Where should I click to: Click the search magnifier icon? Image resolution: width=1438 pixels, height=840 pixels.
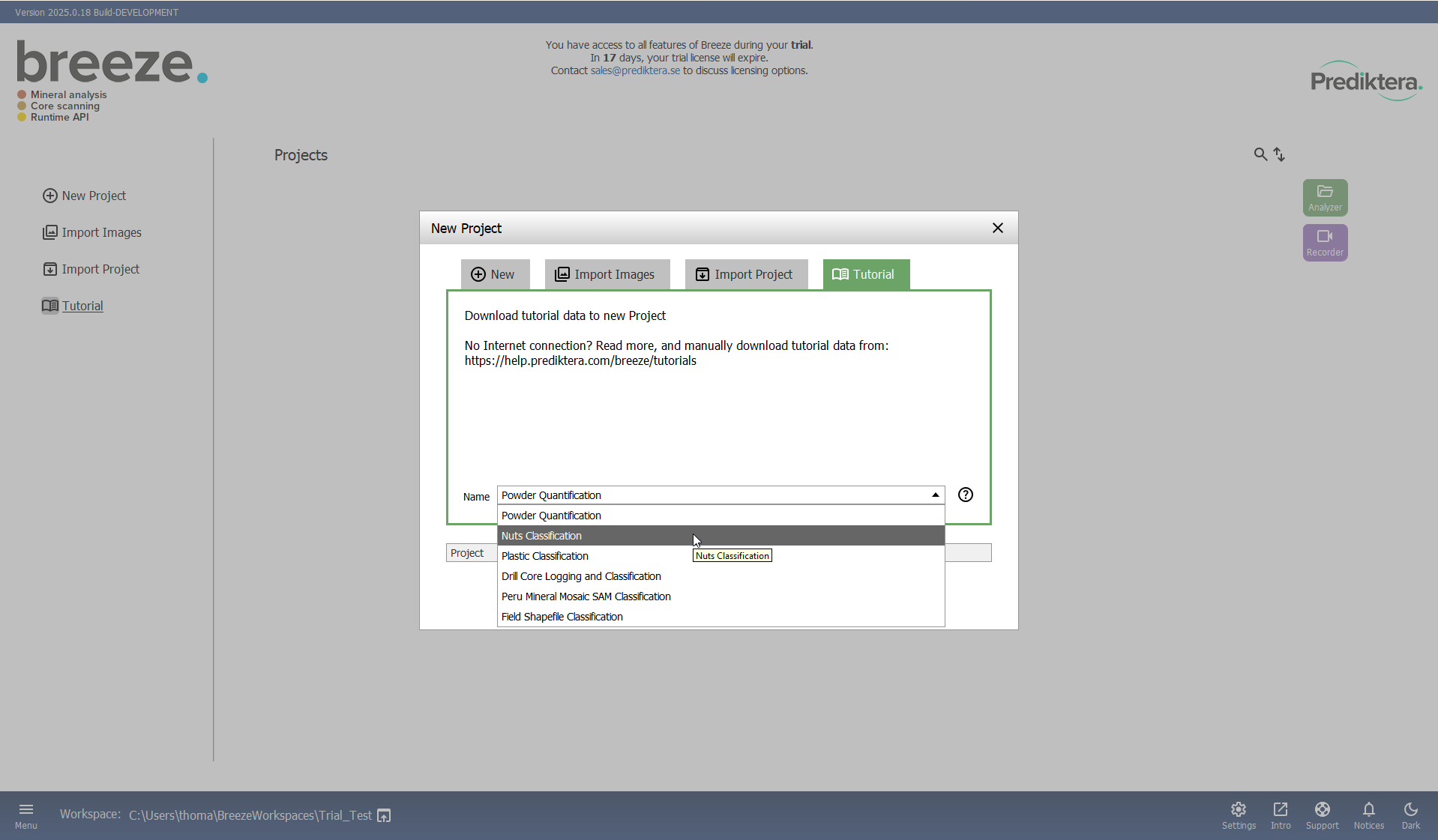coord(1260,154)
